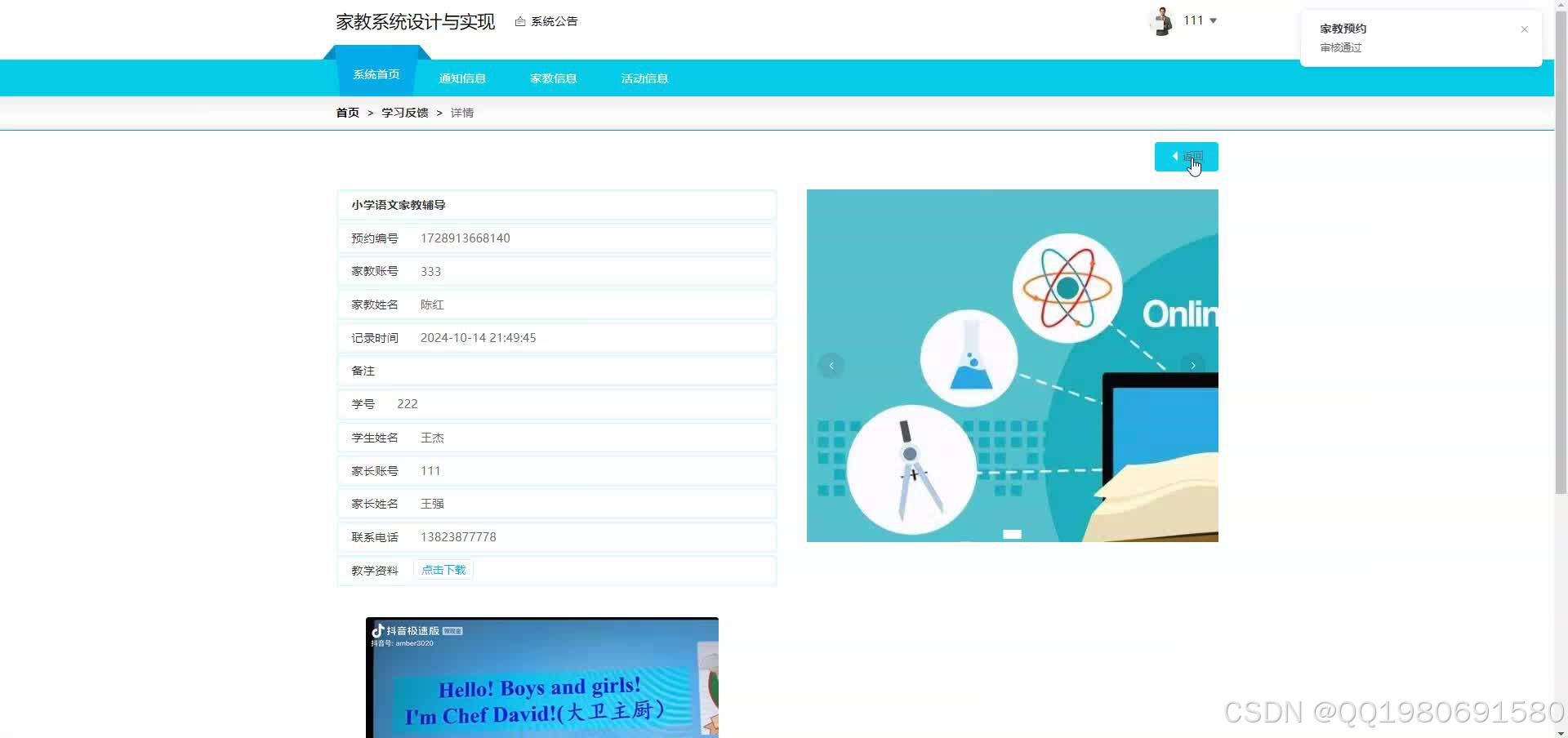Click the carousel right arrow

[1193, 365]
